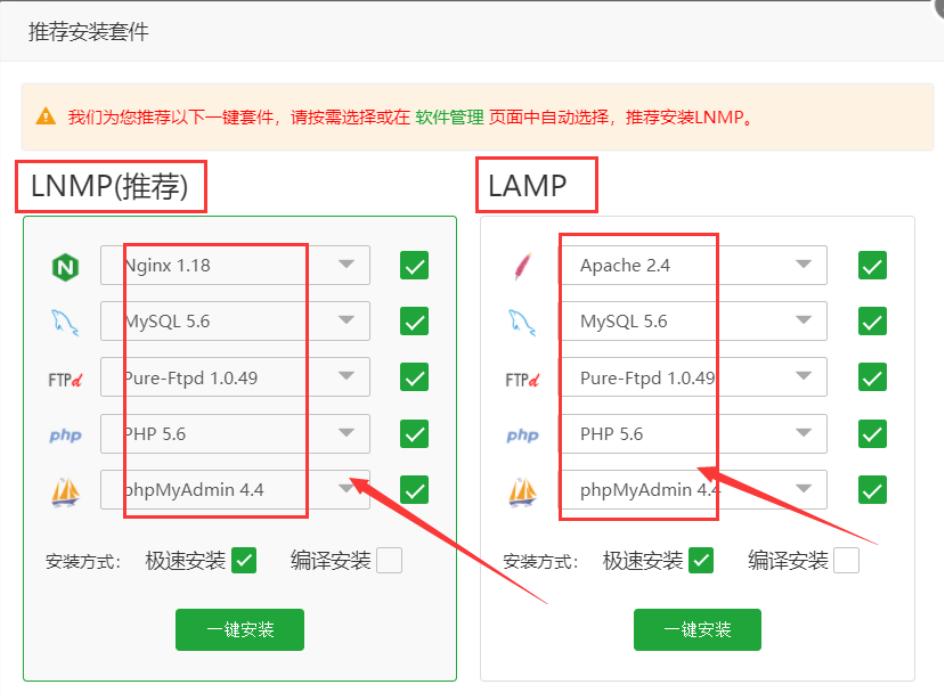Image resolution: width=944 pixels, height=696 pixels.
Task: Click the MySQL dolphin icon in LNMP panel
Action: [64, 322]
